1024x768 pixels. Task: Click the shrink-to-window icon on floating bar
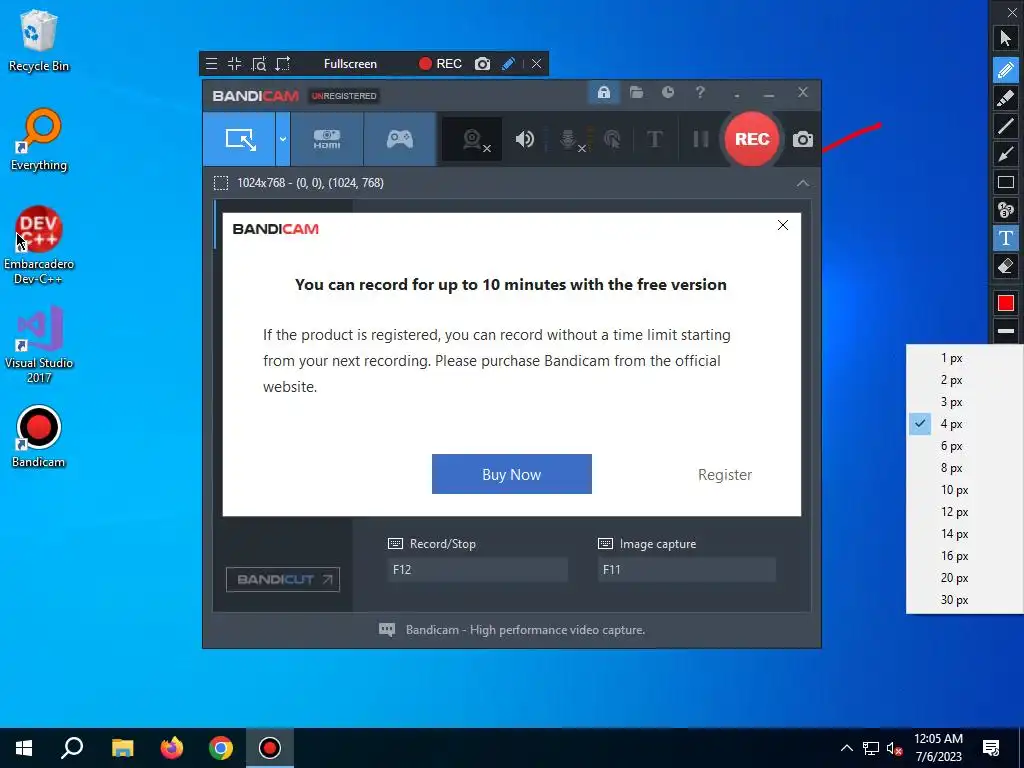[234, 63]
